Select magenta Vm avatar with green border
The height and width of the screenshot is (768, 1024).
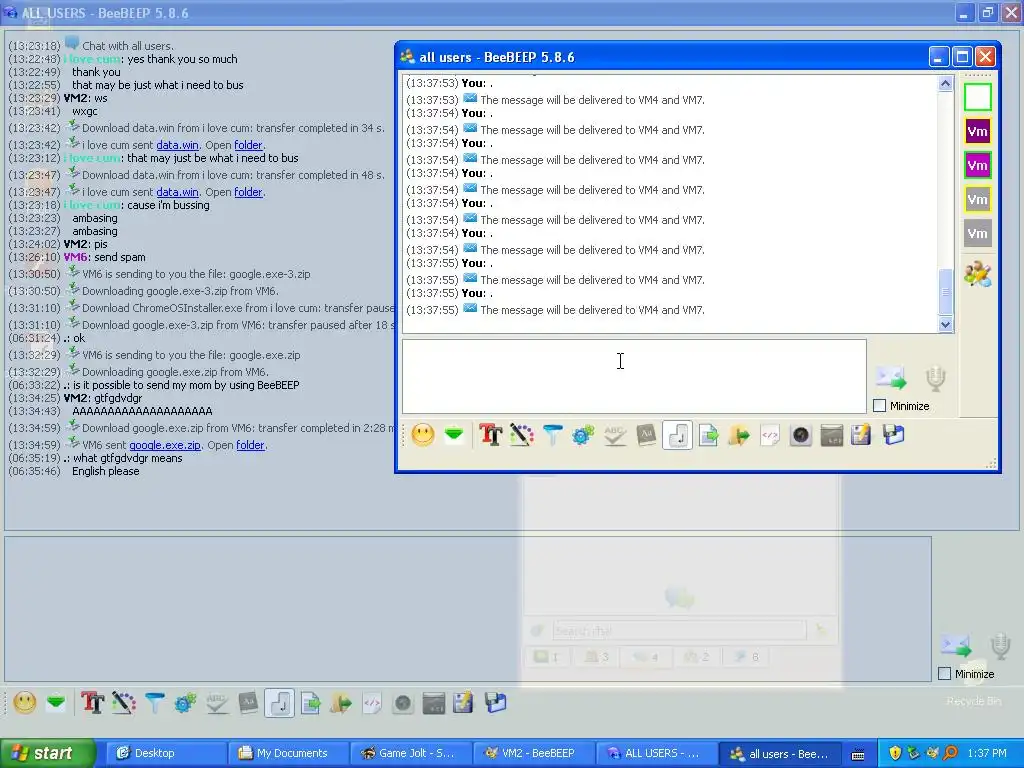tap(978, 165)
